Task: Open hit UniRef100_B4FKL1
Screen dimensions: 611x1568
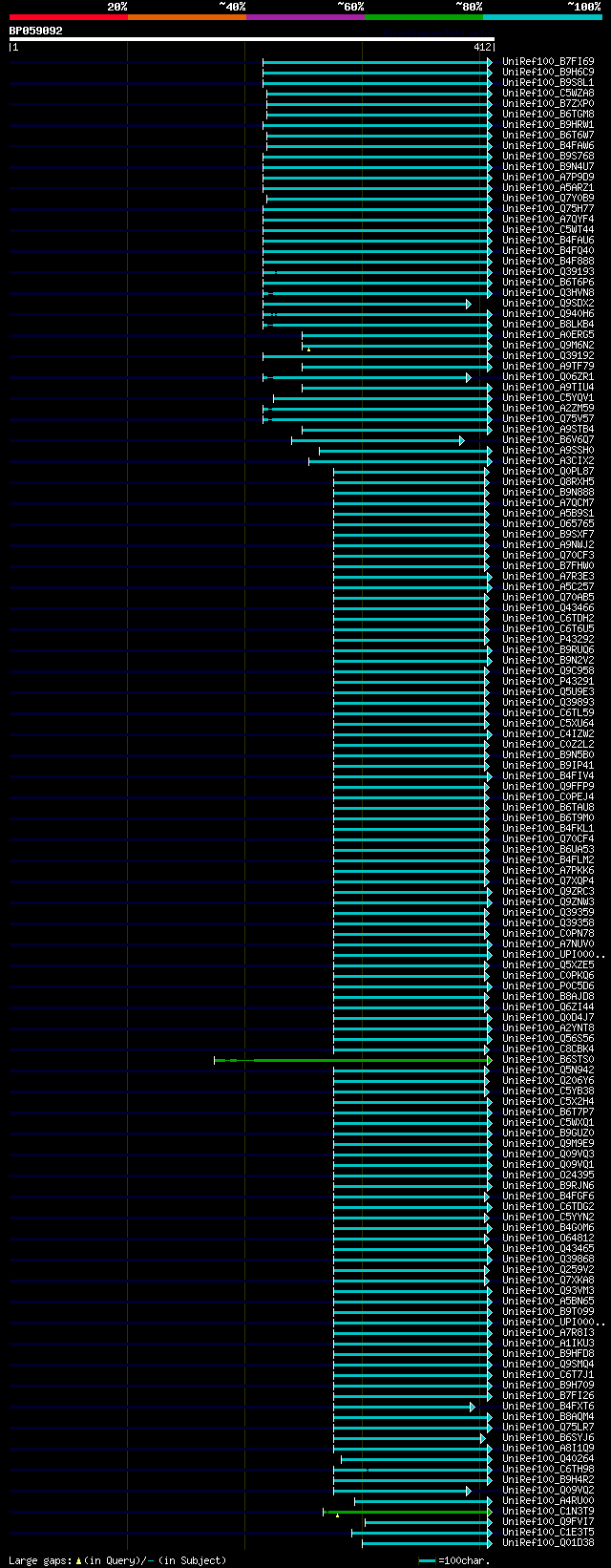Action: [548, 828]
